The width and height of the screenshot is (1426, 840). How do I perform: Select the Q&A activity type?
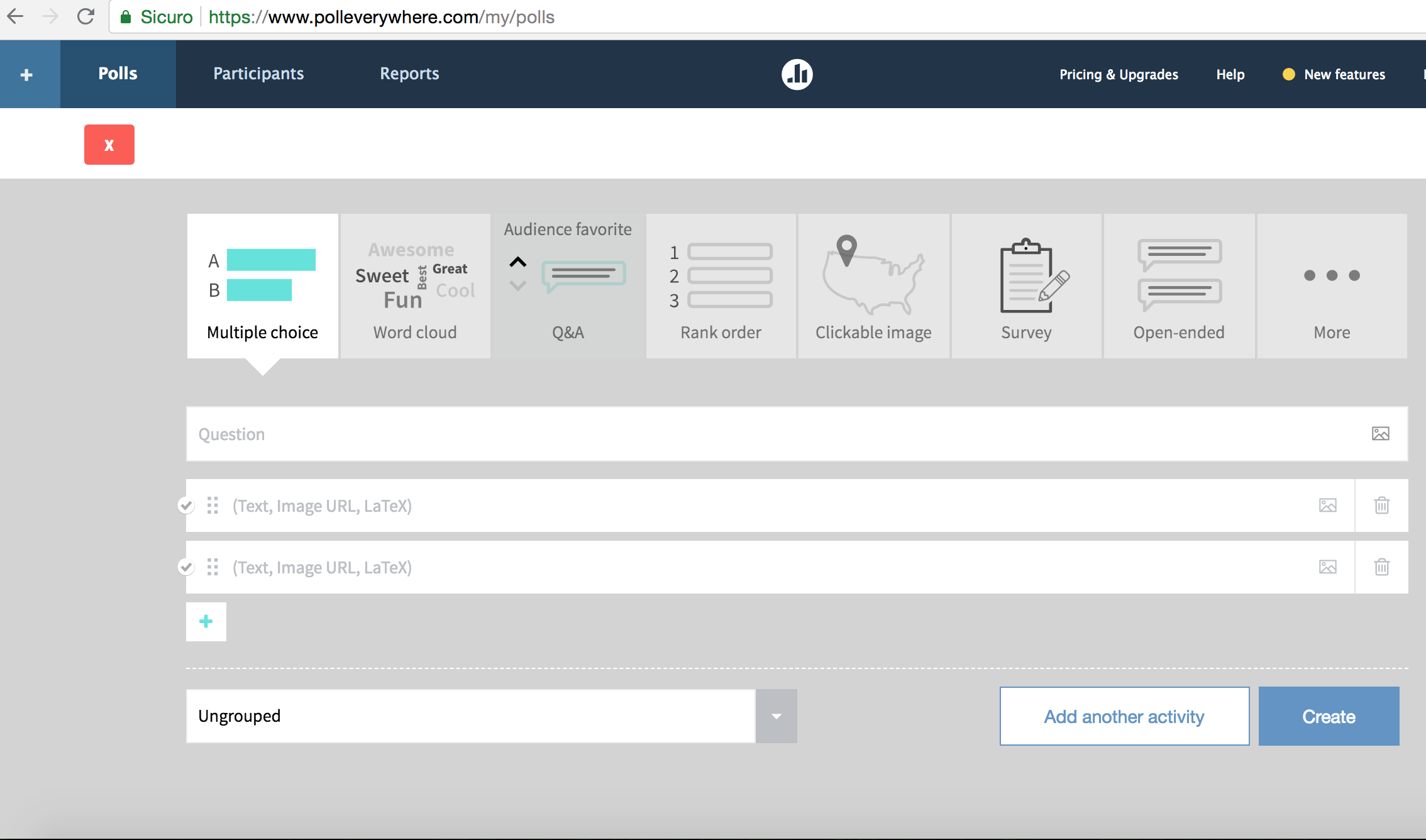coord(568,286)
